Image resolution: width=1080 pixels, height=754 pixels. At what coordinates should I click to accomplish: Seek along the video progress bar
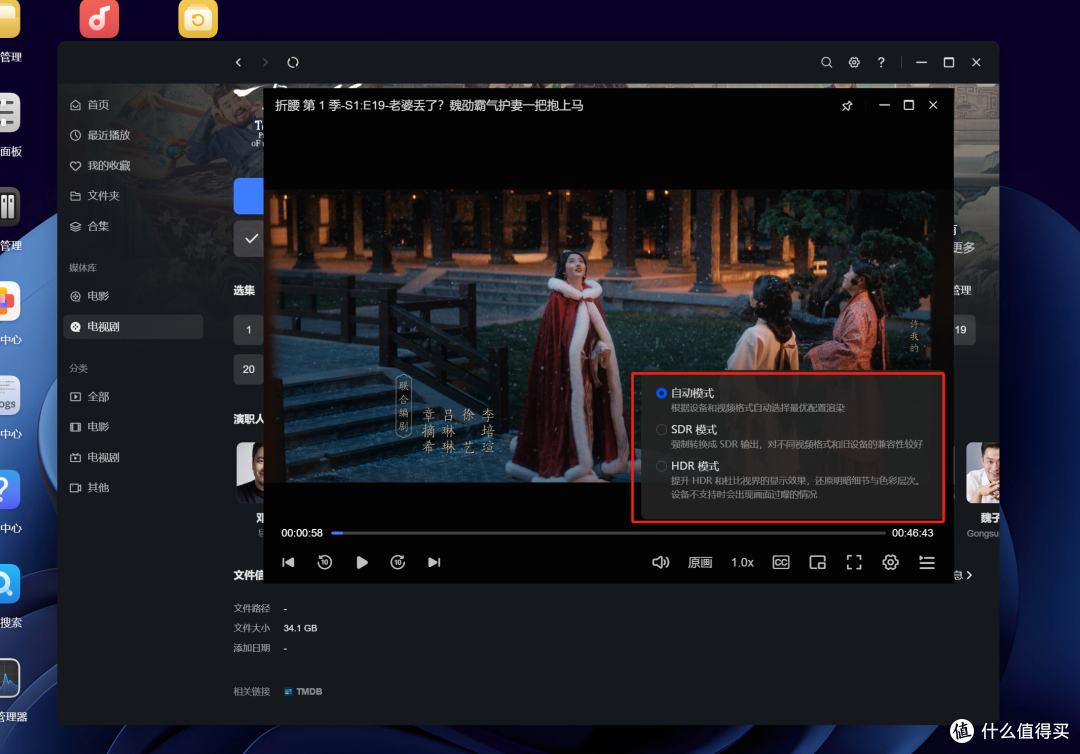(x=608, y=533)
